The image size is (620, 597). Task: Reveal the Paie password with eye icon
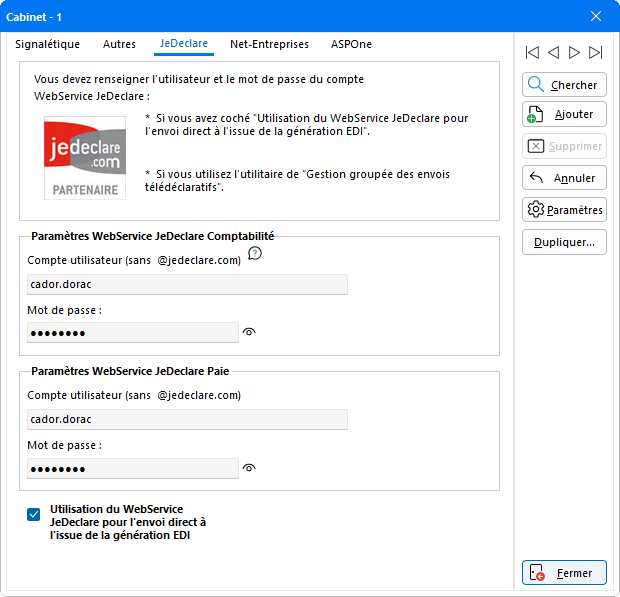[249, 467]
